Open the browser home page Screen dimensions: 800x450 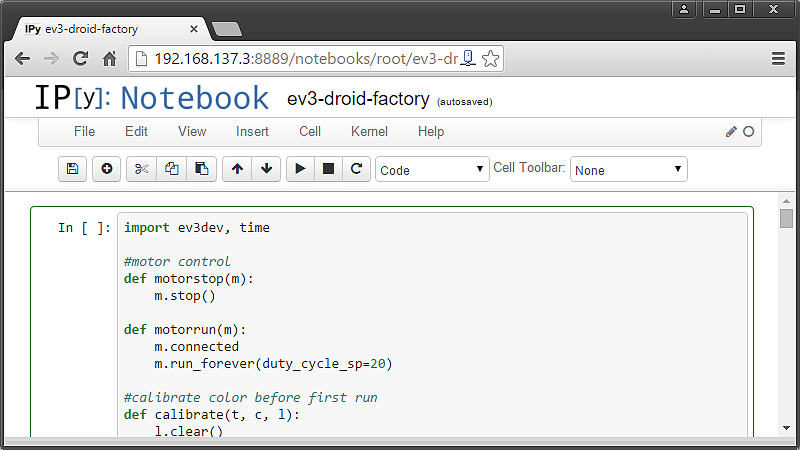click(109, 59)
